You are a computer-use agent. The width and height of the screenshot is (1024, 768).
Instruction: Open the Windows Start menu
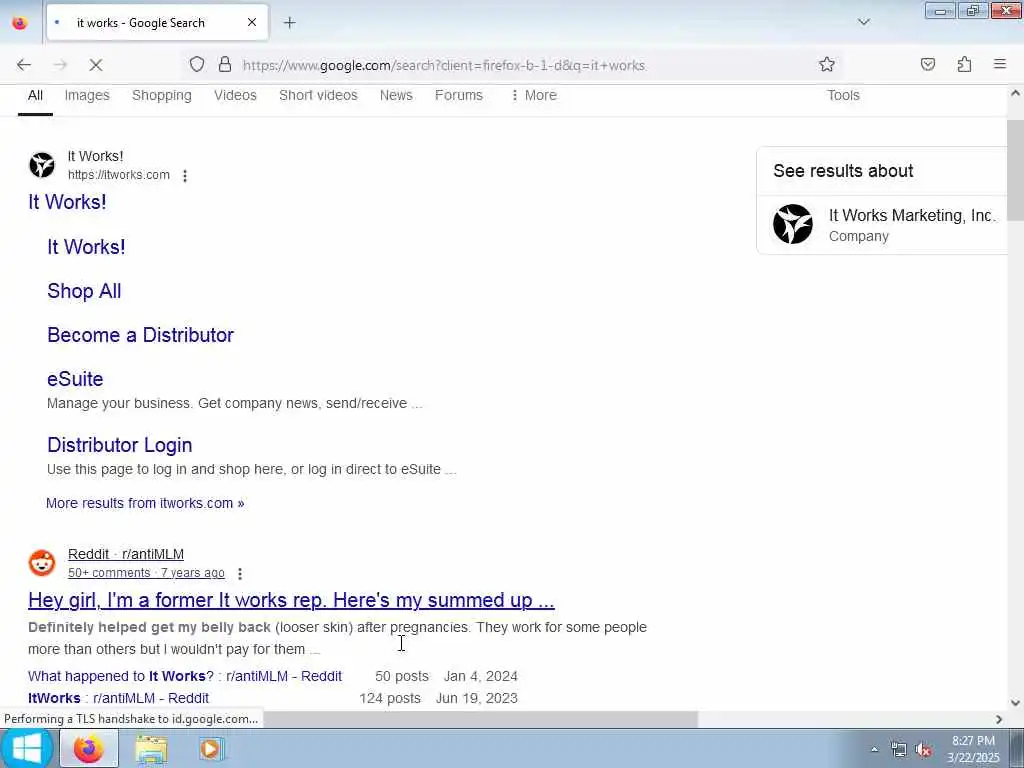[26, 748]
